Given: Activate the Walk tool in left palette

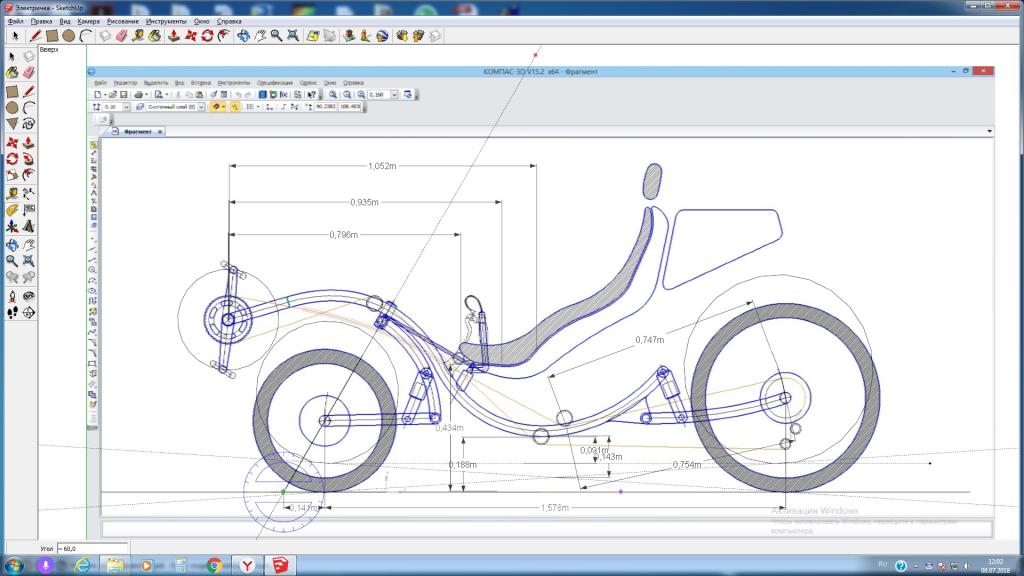Looking at the screenshot, I should click(x=12, y=312).
